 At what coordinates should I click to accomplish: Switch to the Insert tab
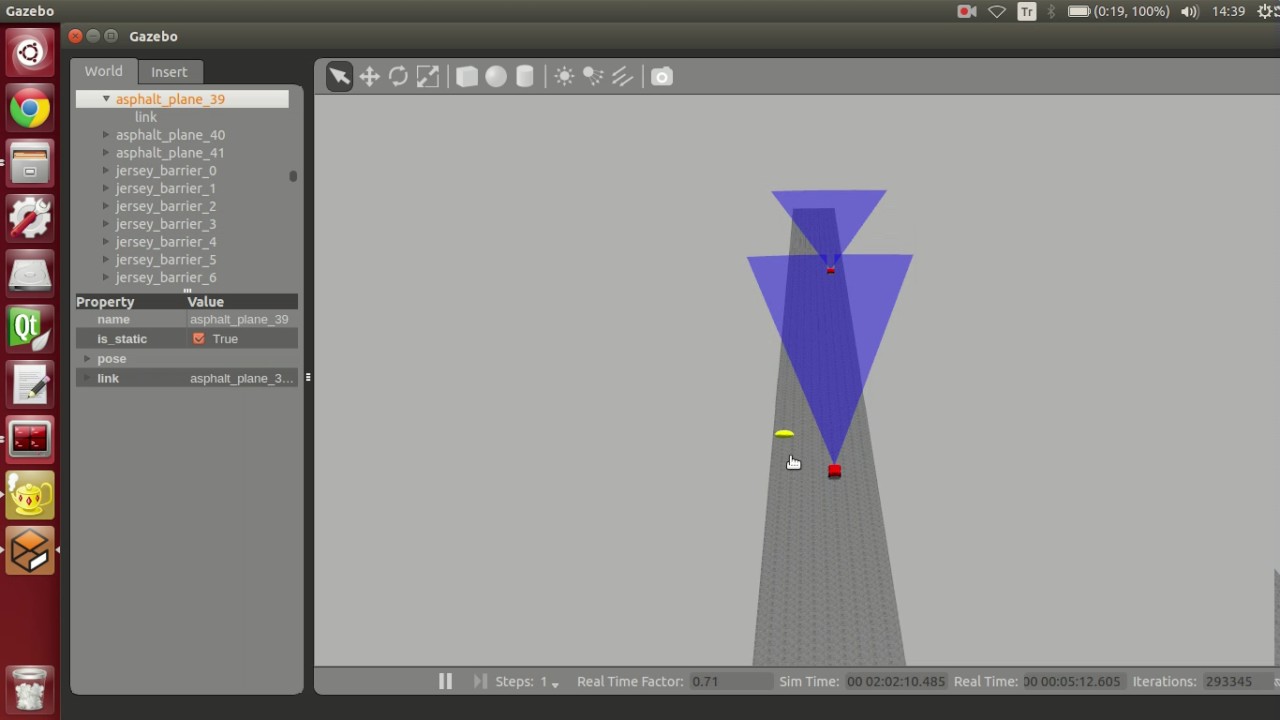(169, 72)
